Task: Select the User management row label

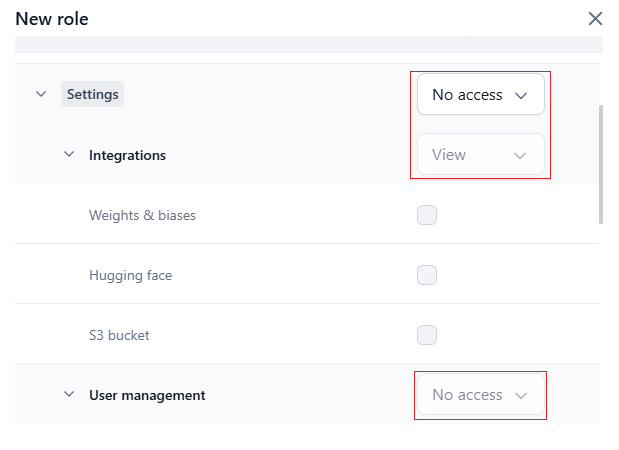Action: pos(147,395)
